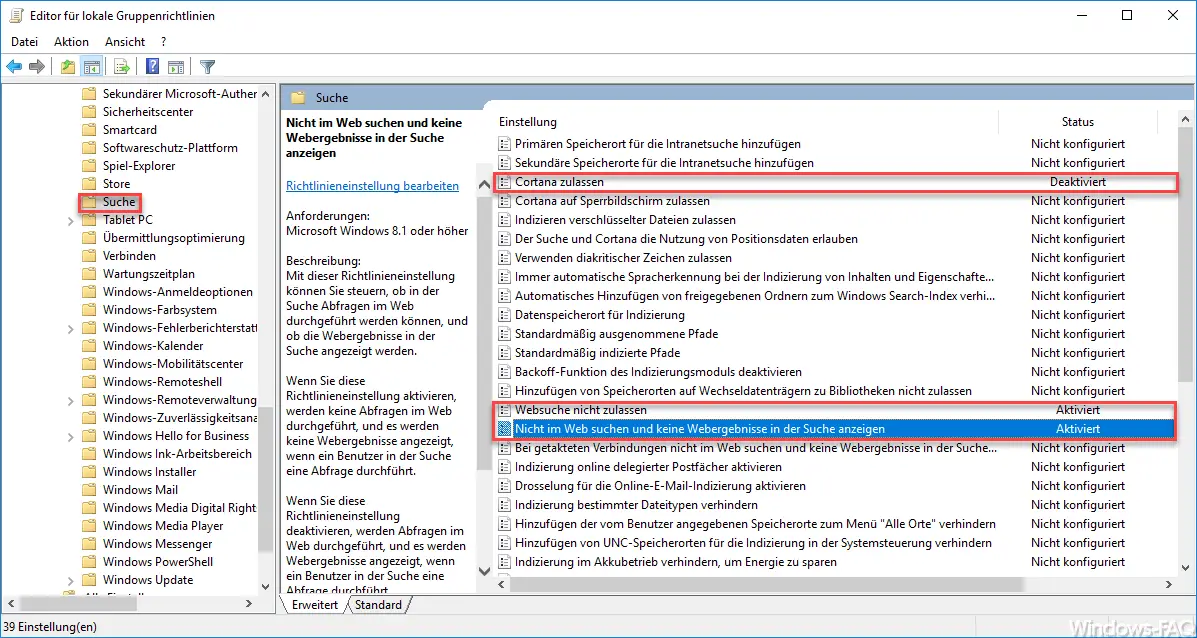Switch to the Erweitert tab
Viewport: 1197px width, 638px height.
[x=315, y=604]
